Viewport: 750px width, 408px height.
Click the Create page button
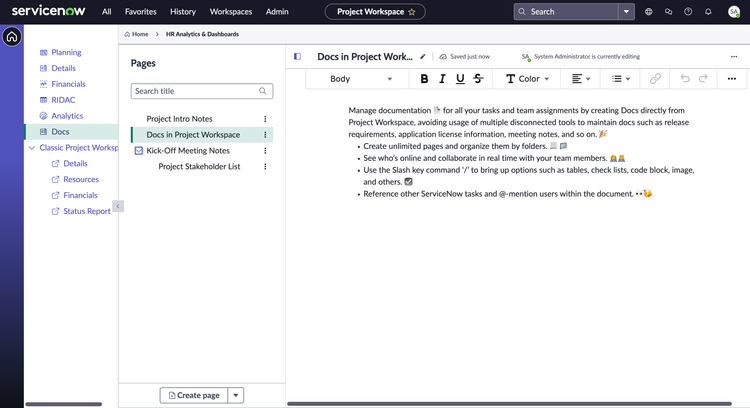click(x=194, y=395)
